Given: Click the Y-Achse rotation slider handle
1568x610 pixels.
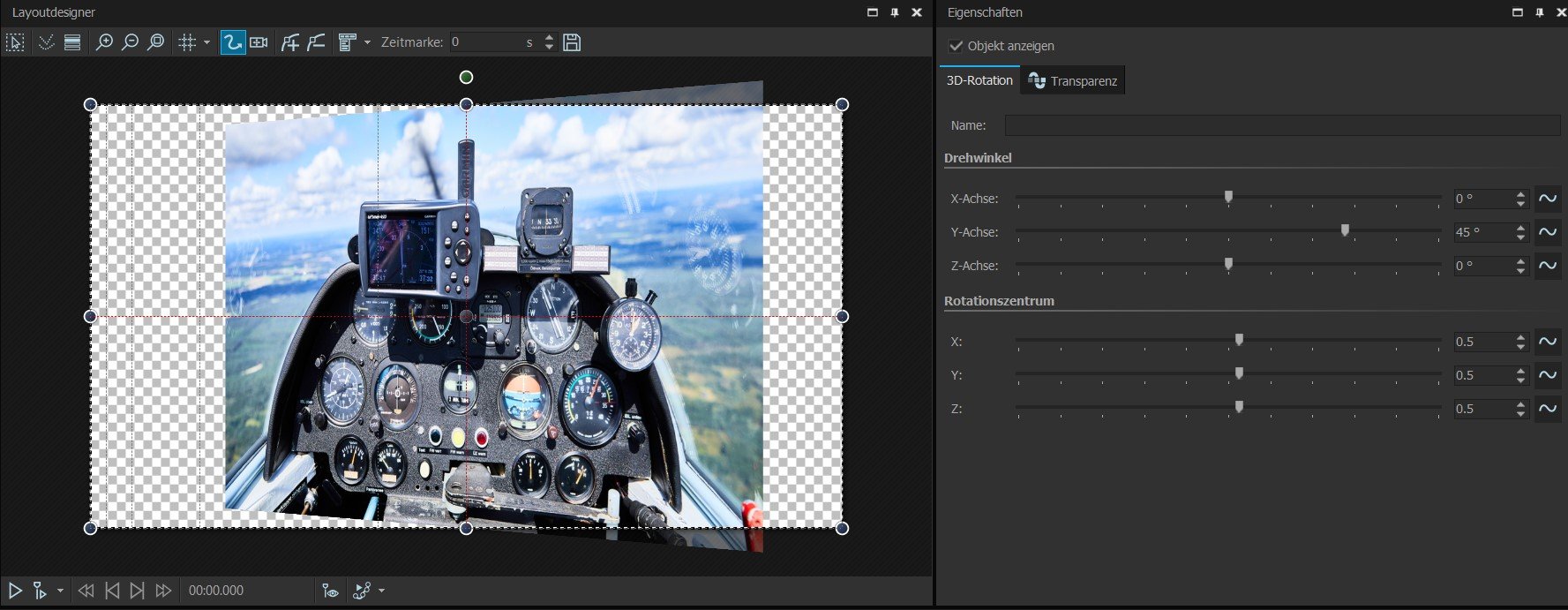Looking at the screenshot, I should [1345, 230].
